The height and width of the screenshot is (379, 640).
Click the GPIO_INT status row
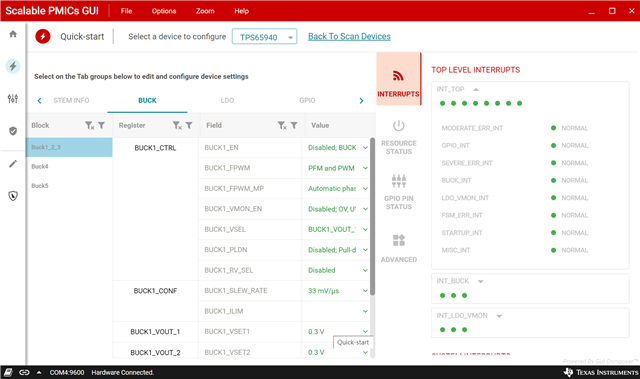515,145
